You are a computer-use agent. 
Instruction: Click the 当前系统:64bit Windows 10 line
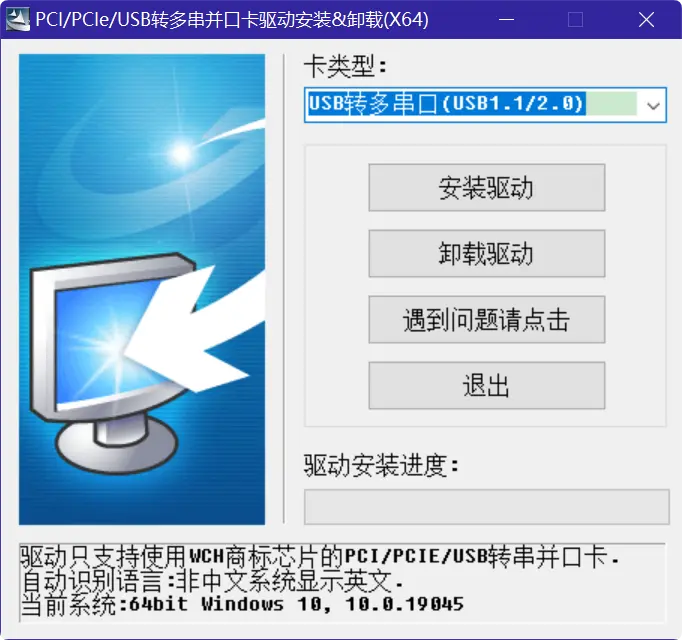242,604
